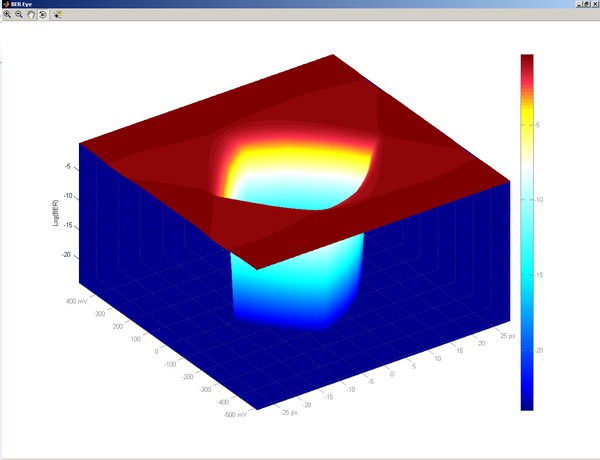This screenshot has height=460, width=600.
Task: Select the Zoom Out magnifier tool
Action: point(19,15)
